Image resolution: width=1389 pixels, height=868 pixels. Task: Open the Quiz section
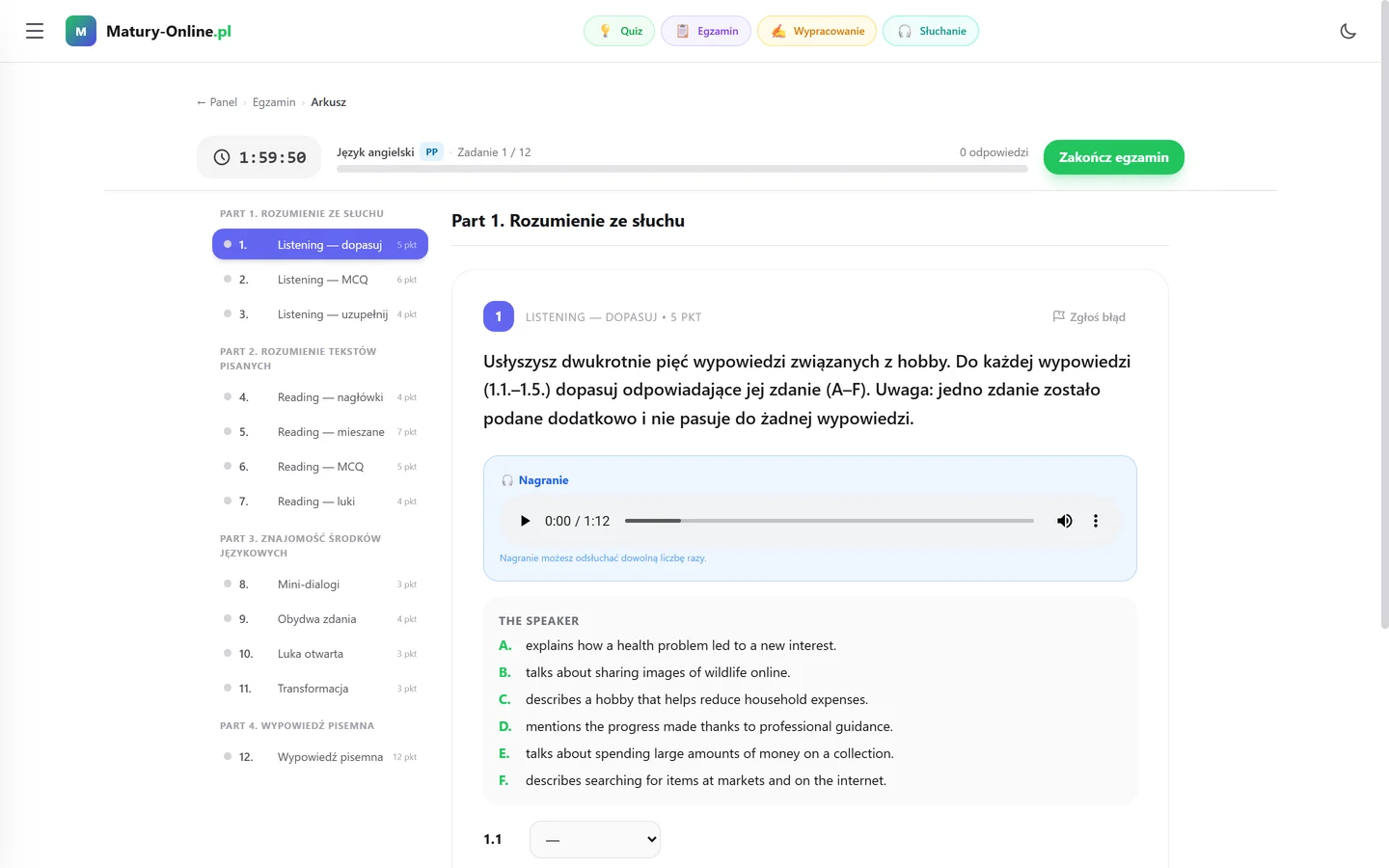pyautogui.click(x=619, y=31)
